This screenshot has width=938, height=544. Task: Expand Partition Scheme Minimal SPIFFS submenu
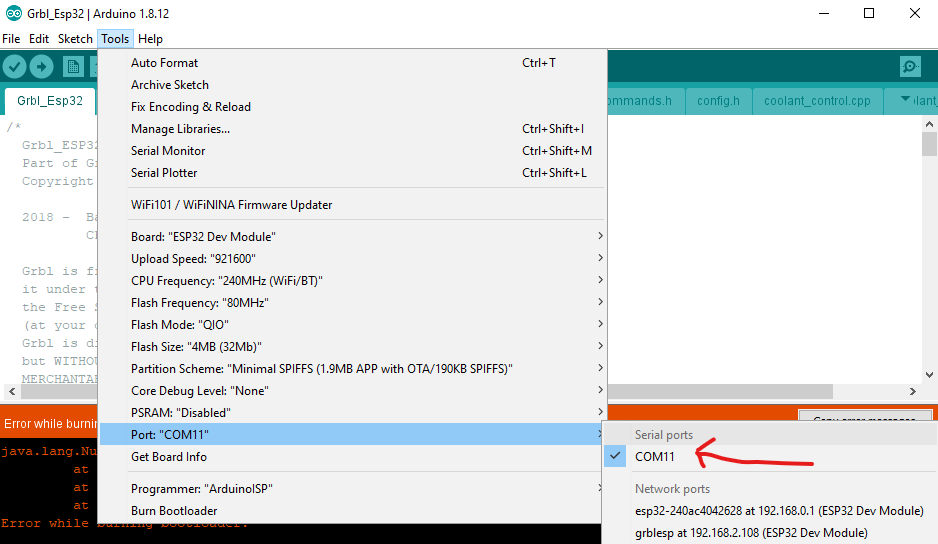352,369
